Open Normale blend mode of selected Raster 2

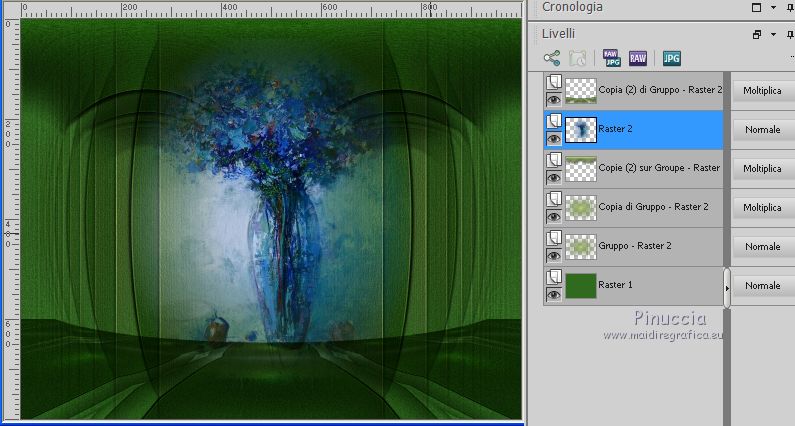763,130
